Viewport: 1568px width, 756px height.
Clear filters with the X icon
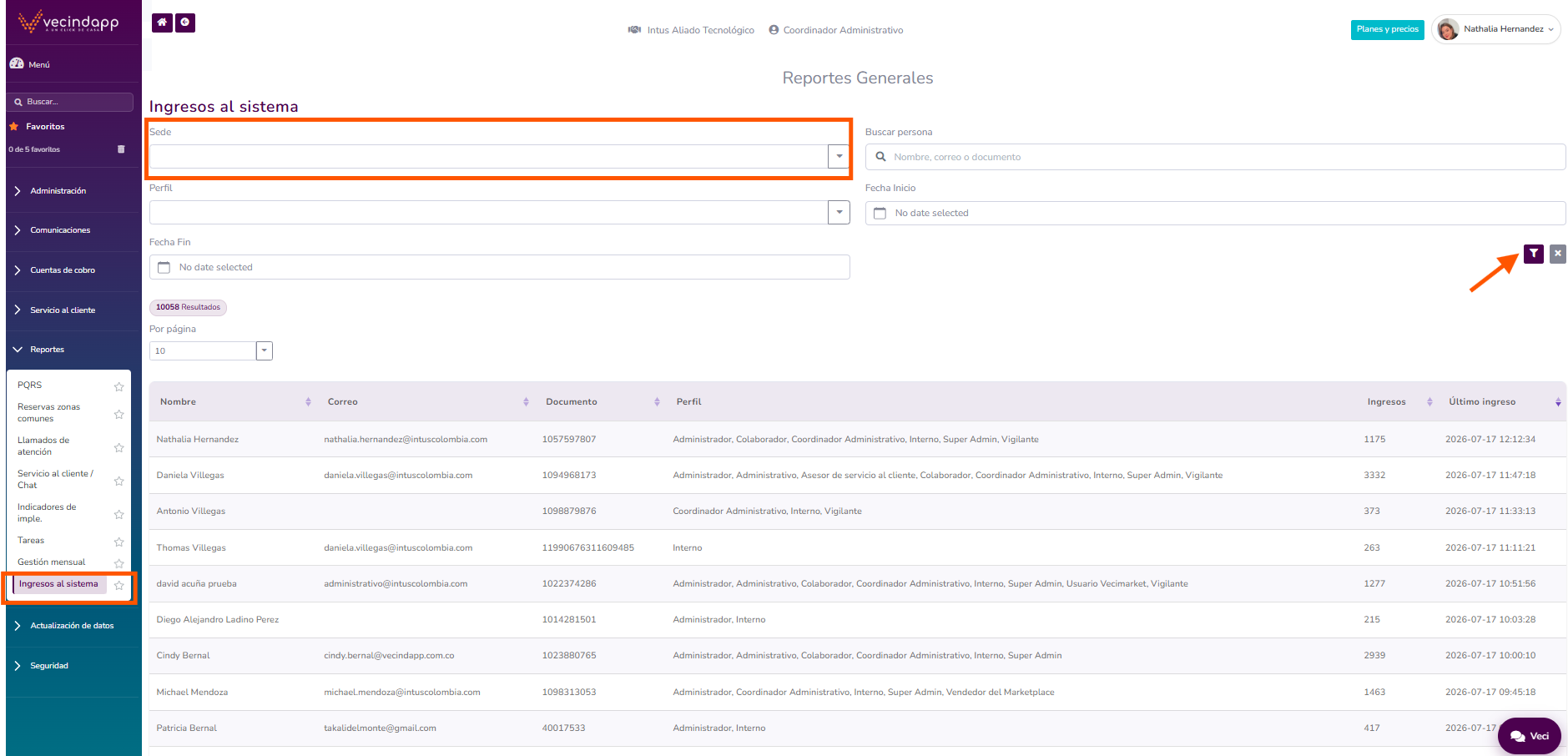click(x=1558, y=254)
